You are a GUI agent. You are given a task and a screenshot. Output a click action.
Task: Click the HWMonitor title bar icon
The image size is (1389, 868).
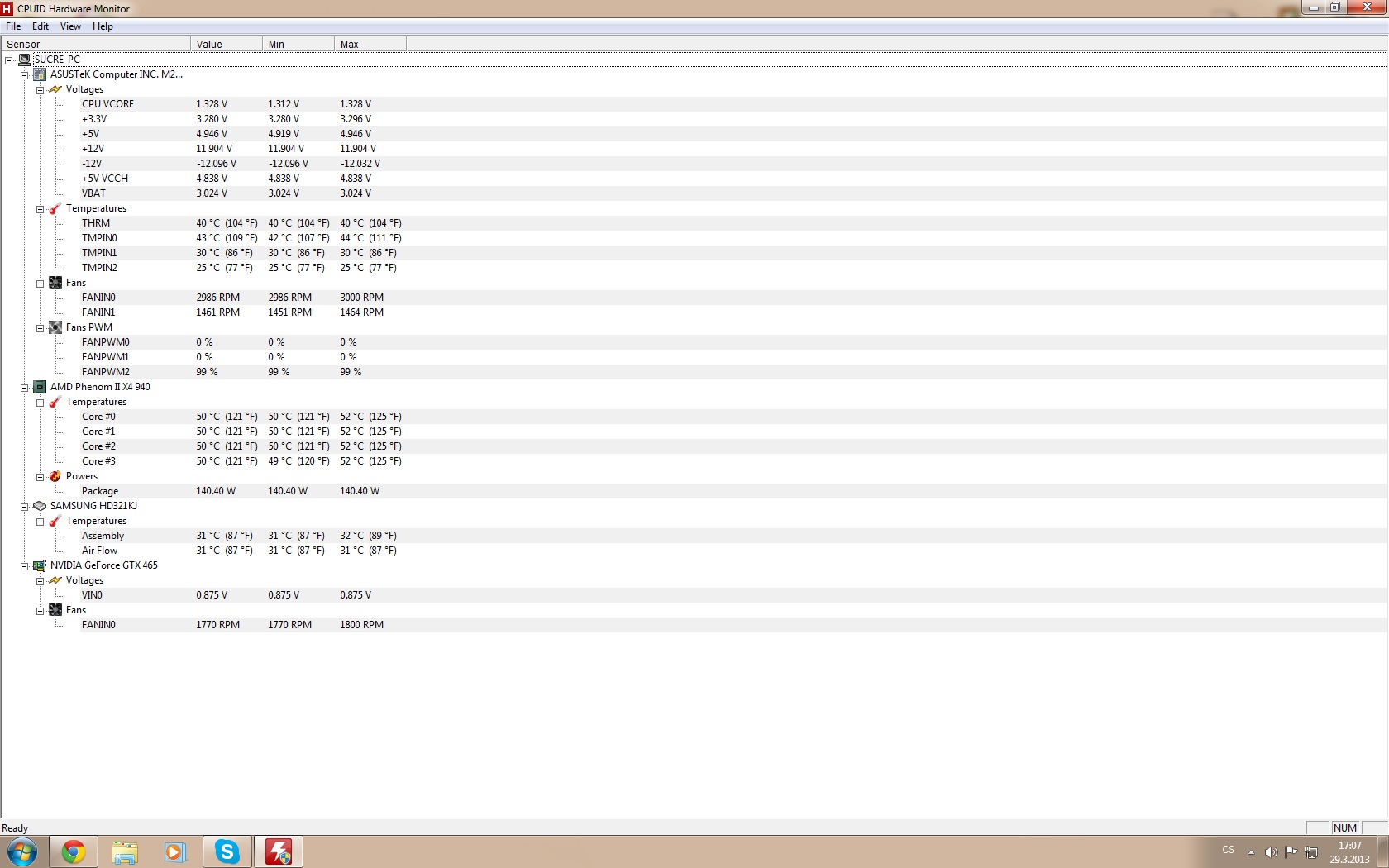pos(7,9)
